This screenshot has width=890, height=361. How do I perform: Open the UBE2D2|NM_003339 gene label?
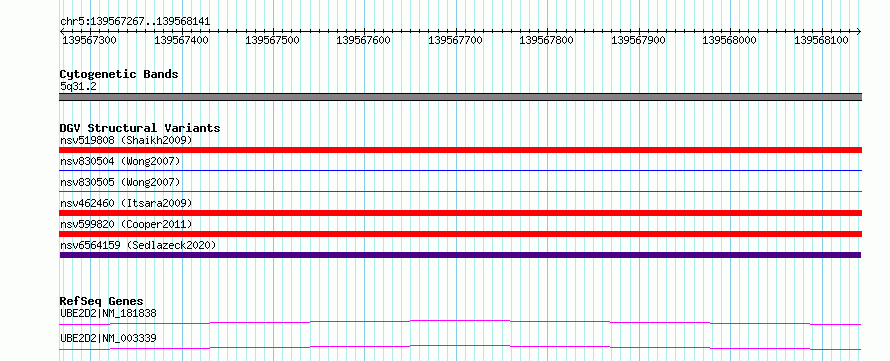pyautogui.click(x=108, y=339)
